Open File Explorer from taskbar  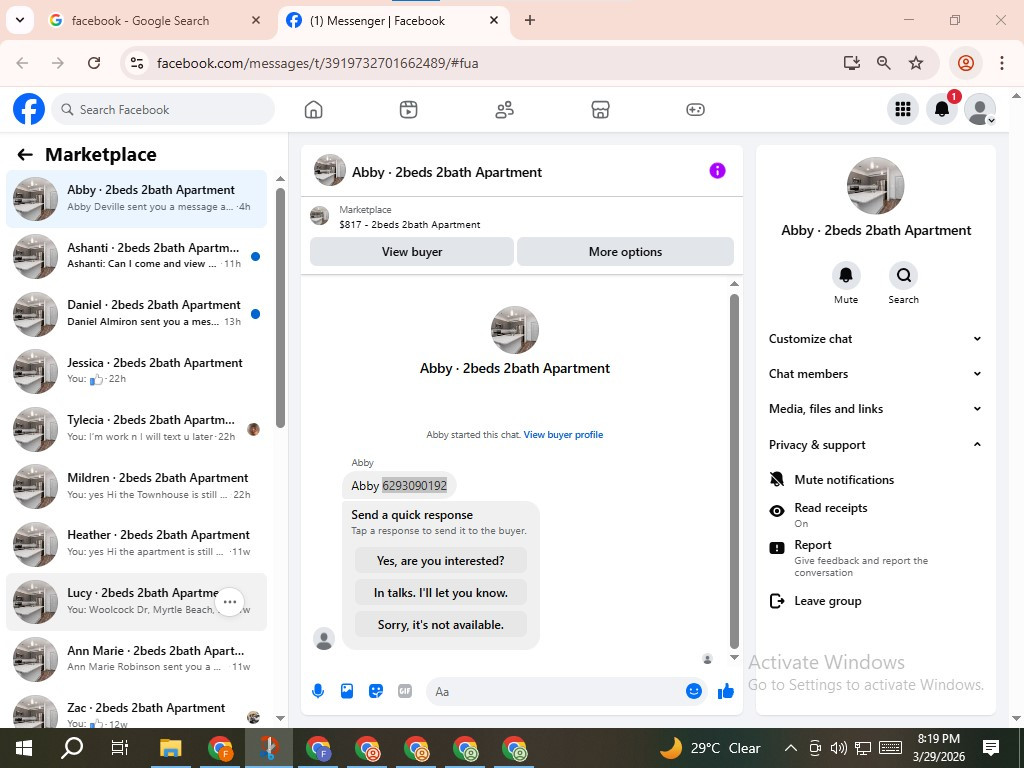point(170,748)
